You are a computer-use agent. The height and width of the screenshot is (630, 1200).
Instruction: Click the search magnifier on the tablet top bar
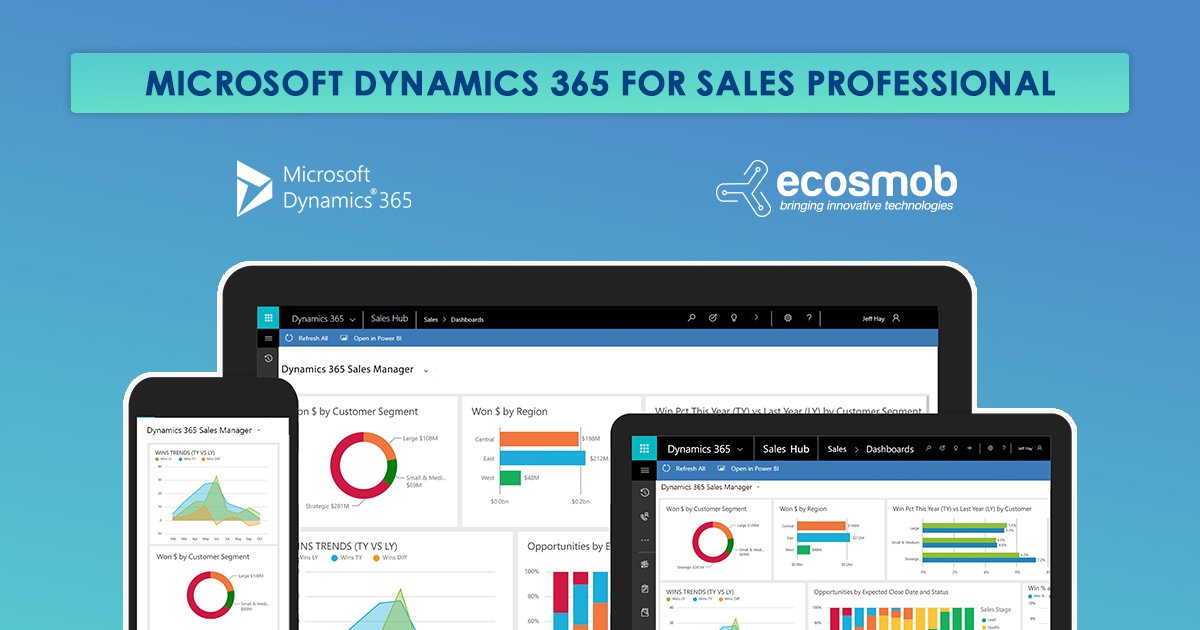929,449
